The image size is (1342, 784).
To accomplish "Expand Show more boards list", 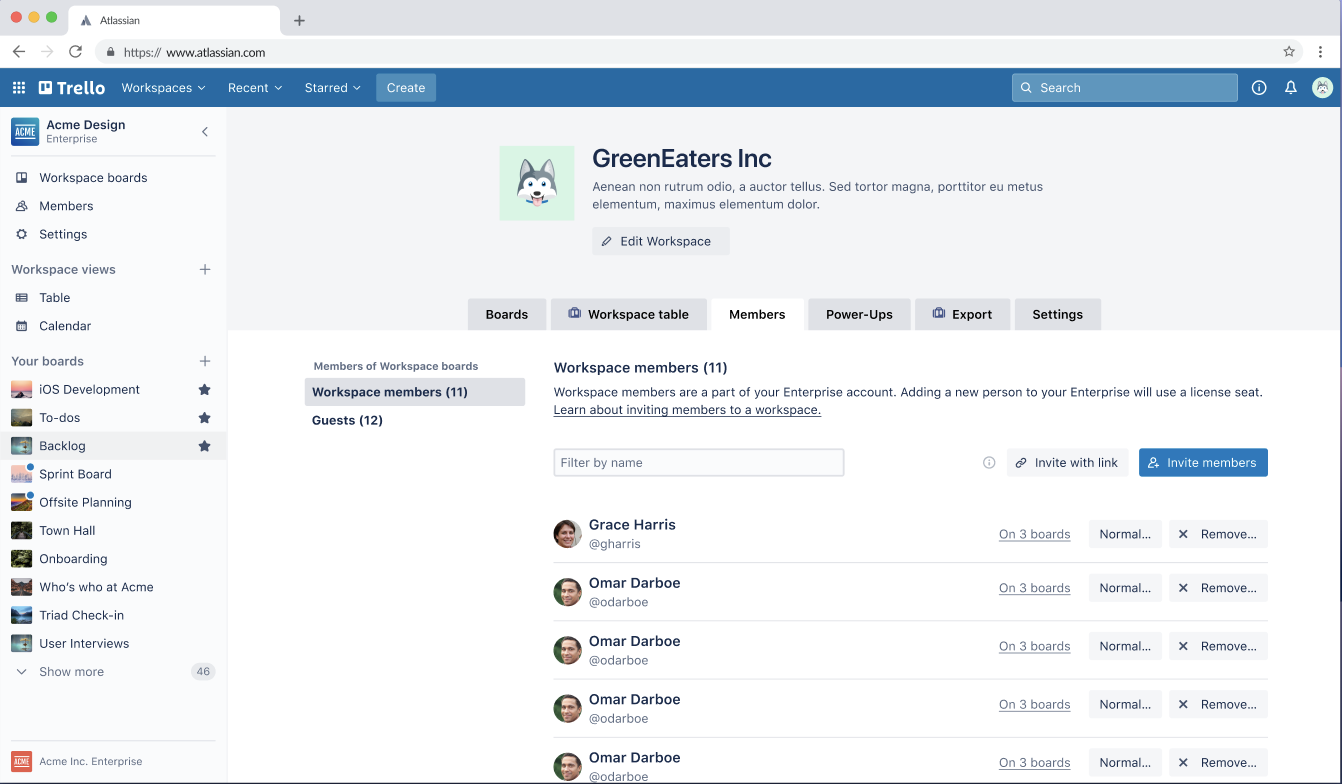I will pyautogui.click(x=71, y=672).
